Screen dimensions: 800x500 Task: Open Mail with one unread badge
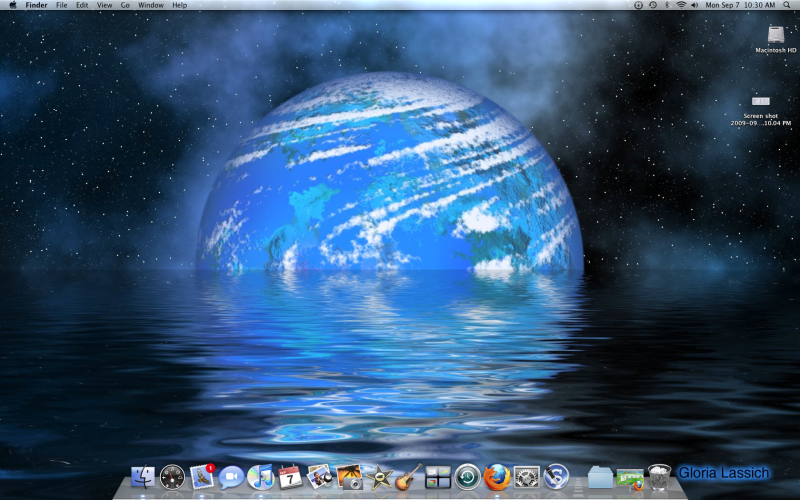(x=202, y=477)
